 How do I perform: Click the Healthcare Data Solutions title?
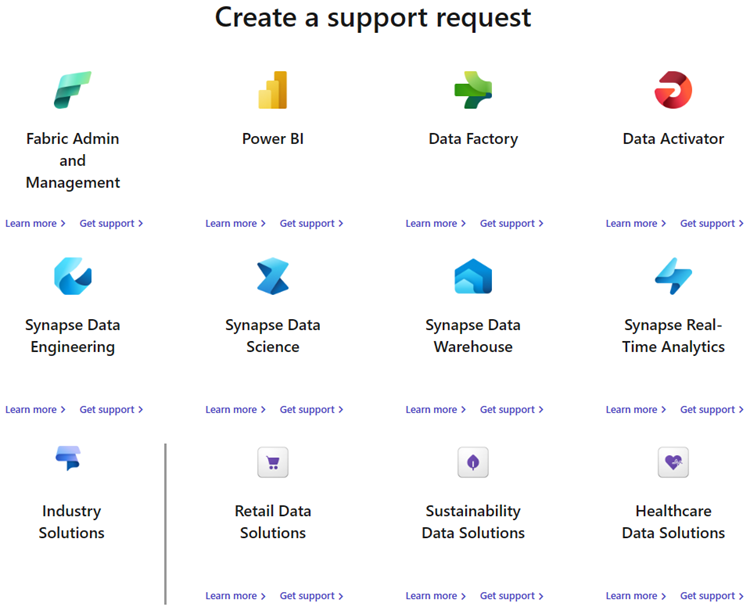pos(673,522)
